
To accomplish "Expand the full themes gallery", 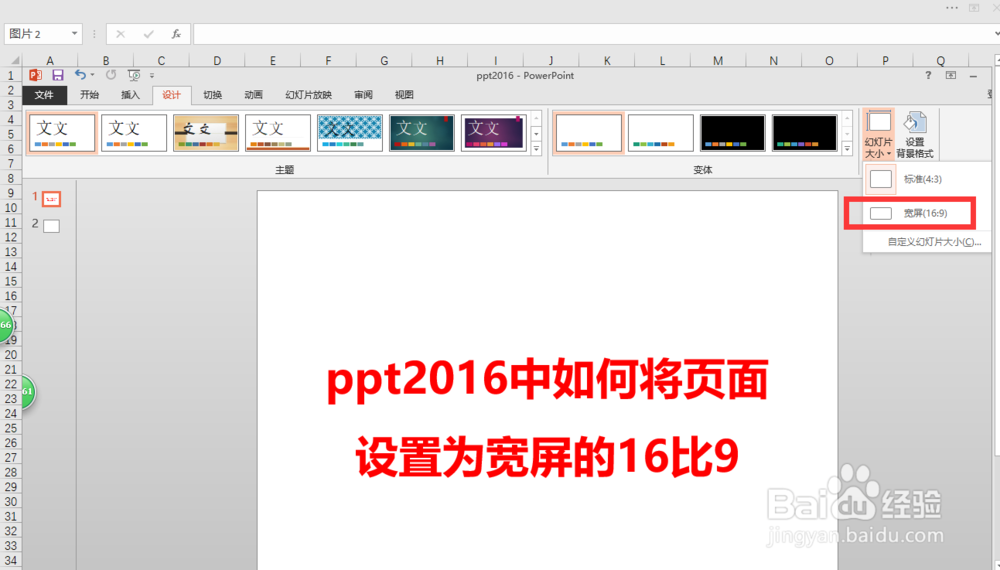I will (536, 149).
